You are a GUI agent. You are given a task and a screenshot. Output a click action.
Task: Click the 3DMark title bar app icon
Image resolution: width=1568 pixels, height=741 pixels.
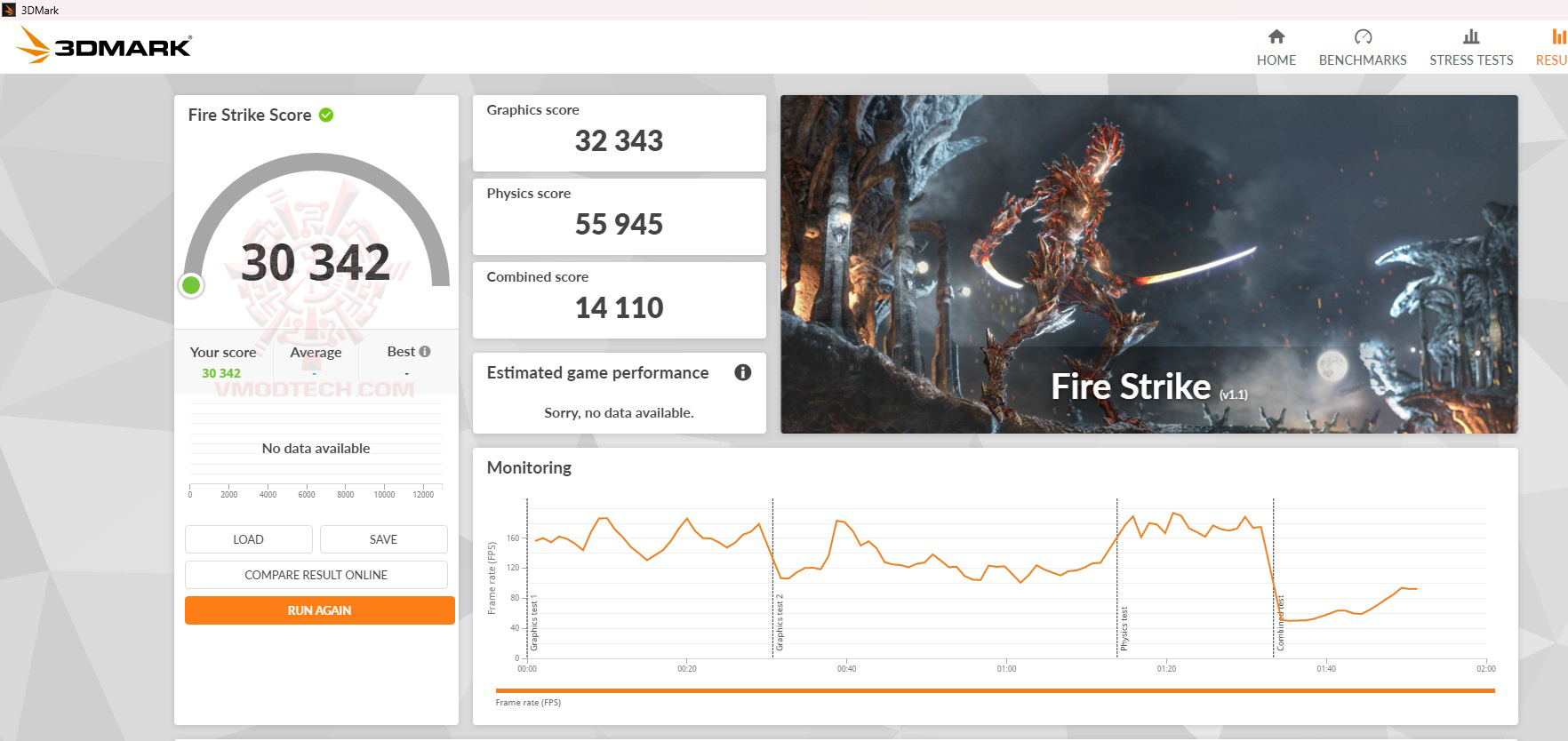tap(9, 10)
